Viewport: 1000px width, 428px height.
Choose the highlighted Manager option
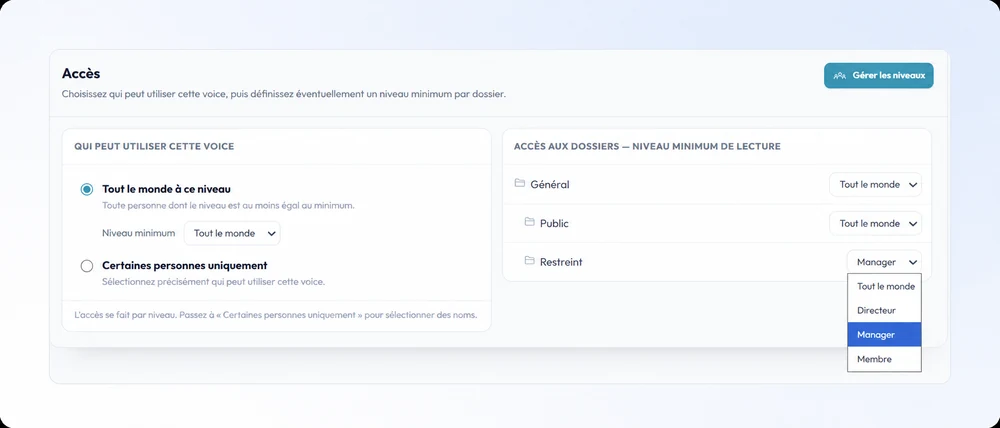pos(885,335)
